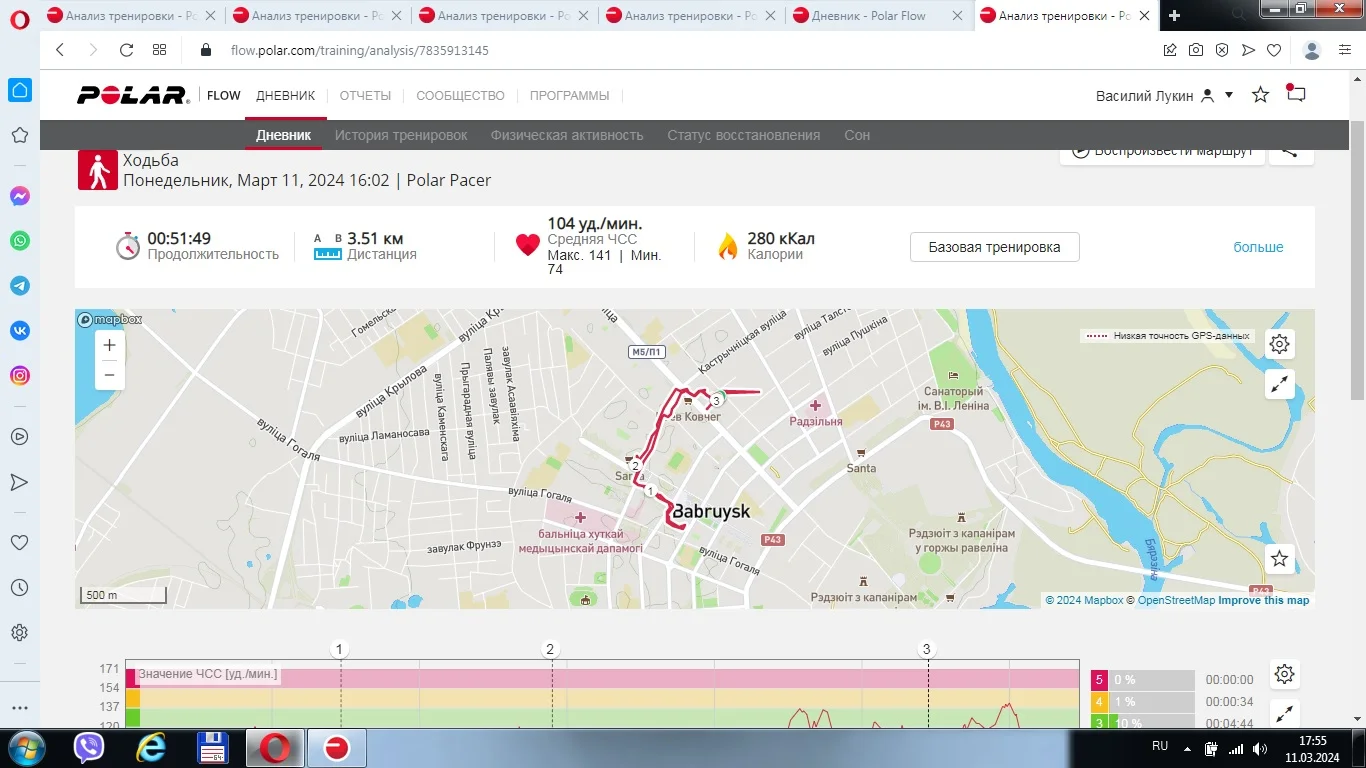Image resolution: width=1366 pixels, height=768 pixels.
Task: Open heart rate chart settings gear
Action: [1285, 674]
